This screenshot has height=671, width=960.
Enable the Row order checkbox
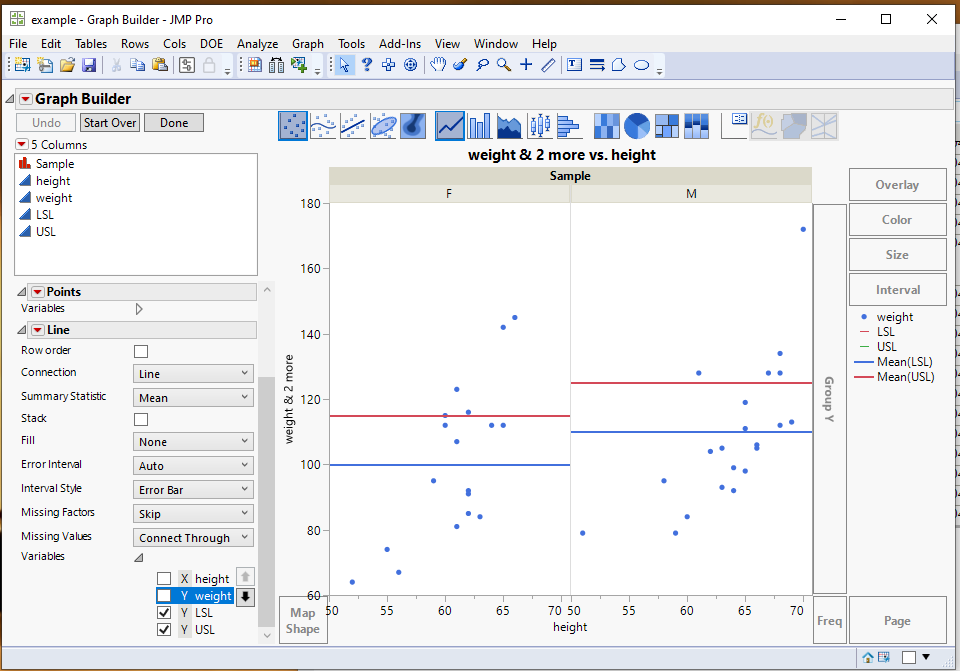[141, 351]
